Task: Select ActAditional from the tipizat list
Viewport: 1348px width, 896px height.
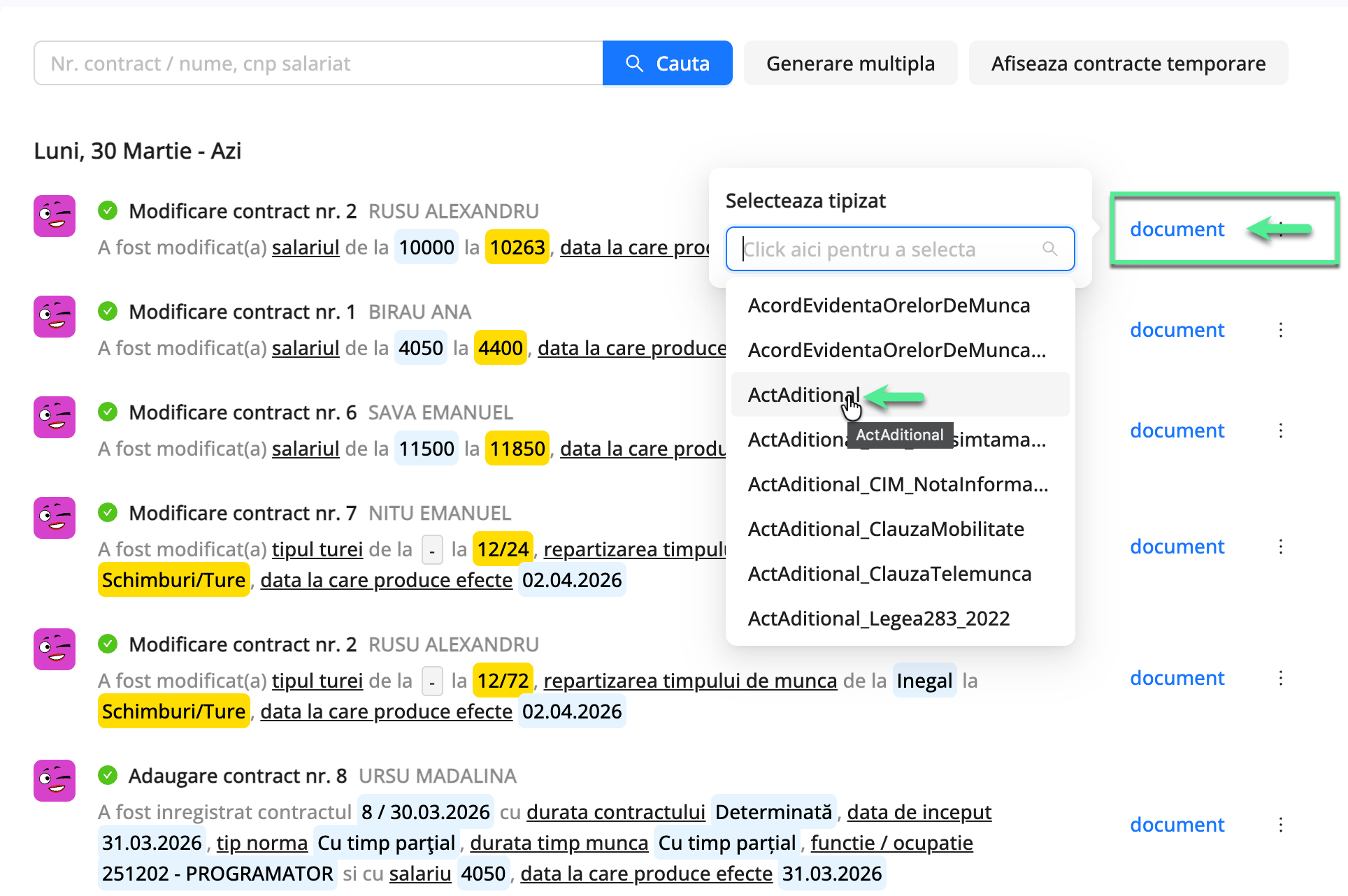Action: point(803,394)
